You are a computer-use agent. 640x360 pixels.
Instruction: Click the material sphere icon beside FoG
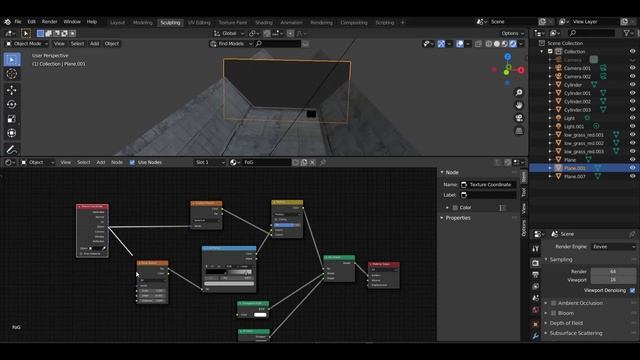coord(233,162)
